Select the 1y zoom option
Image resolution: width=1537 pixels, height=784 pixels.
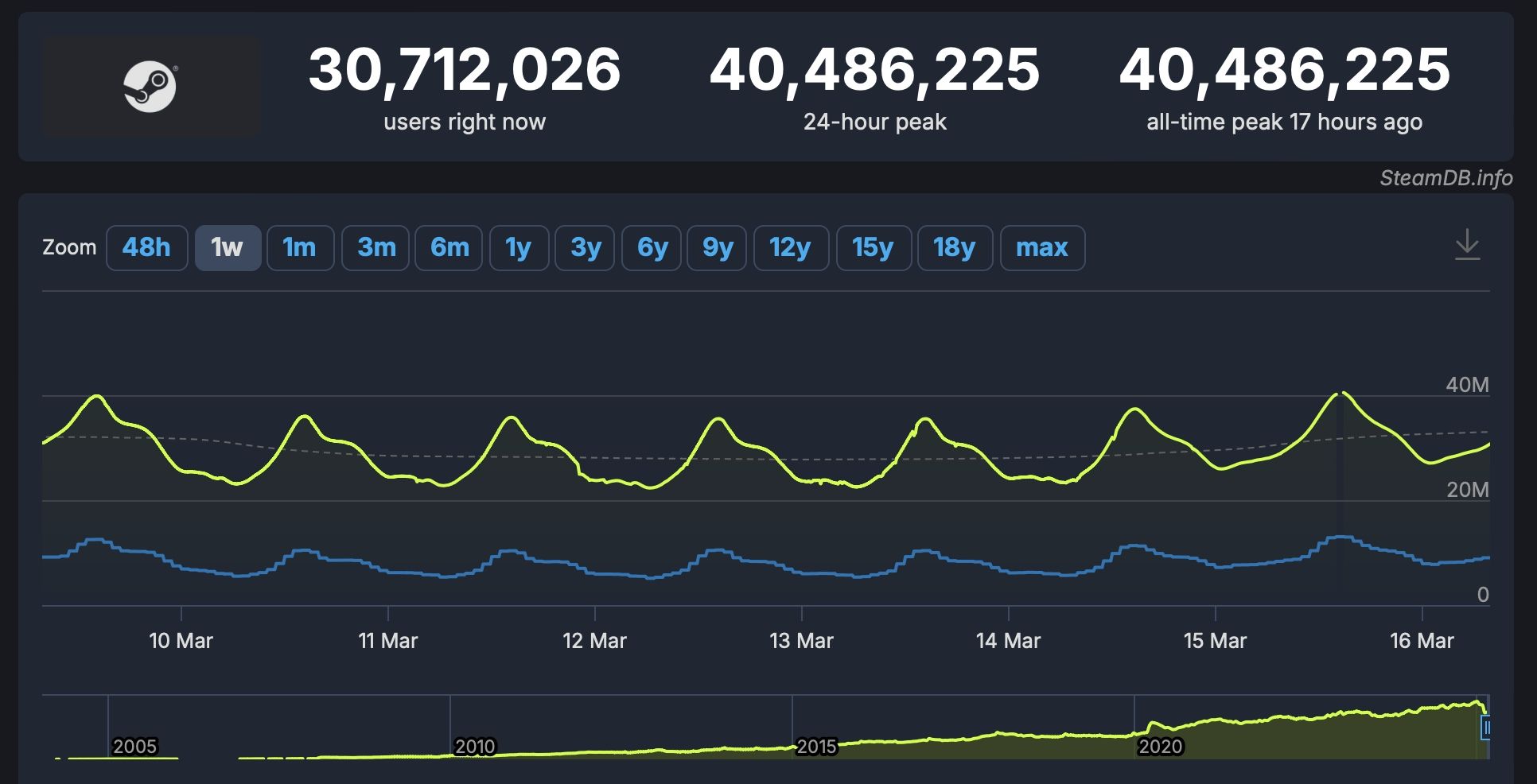(519, 248)
